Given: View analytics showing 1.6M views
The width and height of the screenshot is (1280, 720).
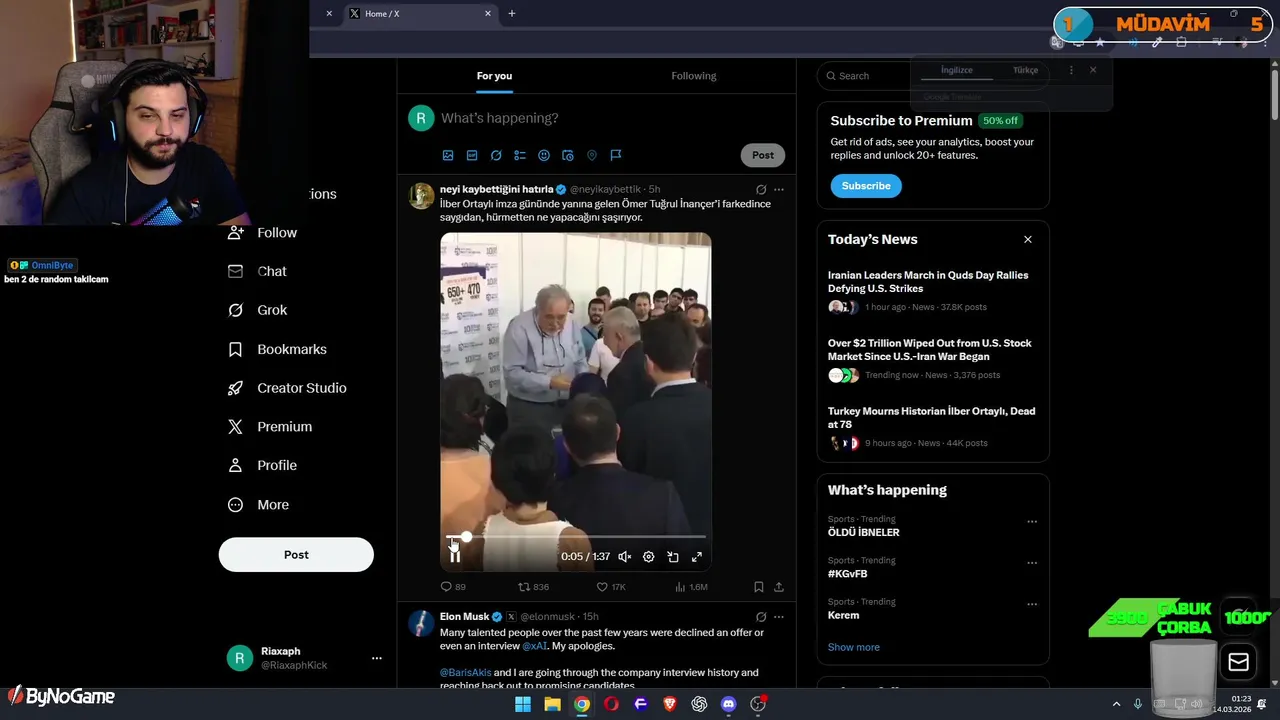Looking at the screenshot, I should coord(692,587).
